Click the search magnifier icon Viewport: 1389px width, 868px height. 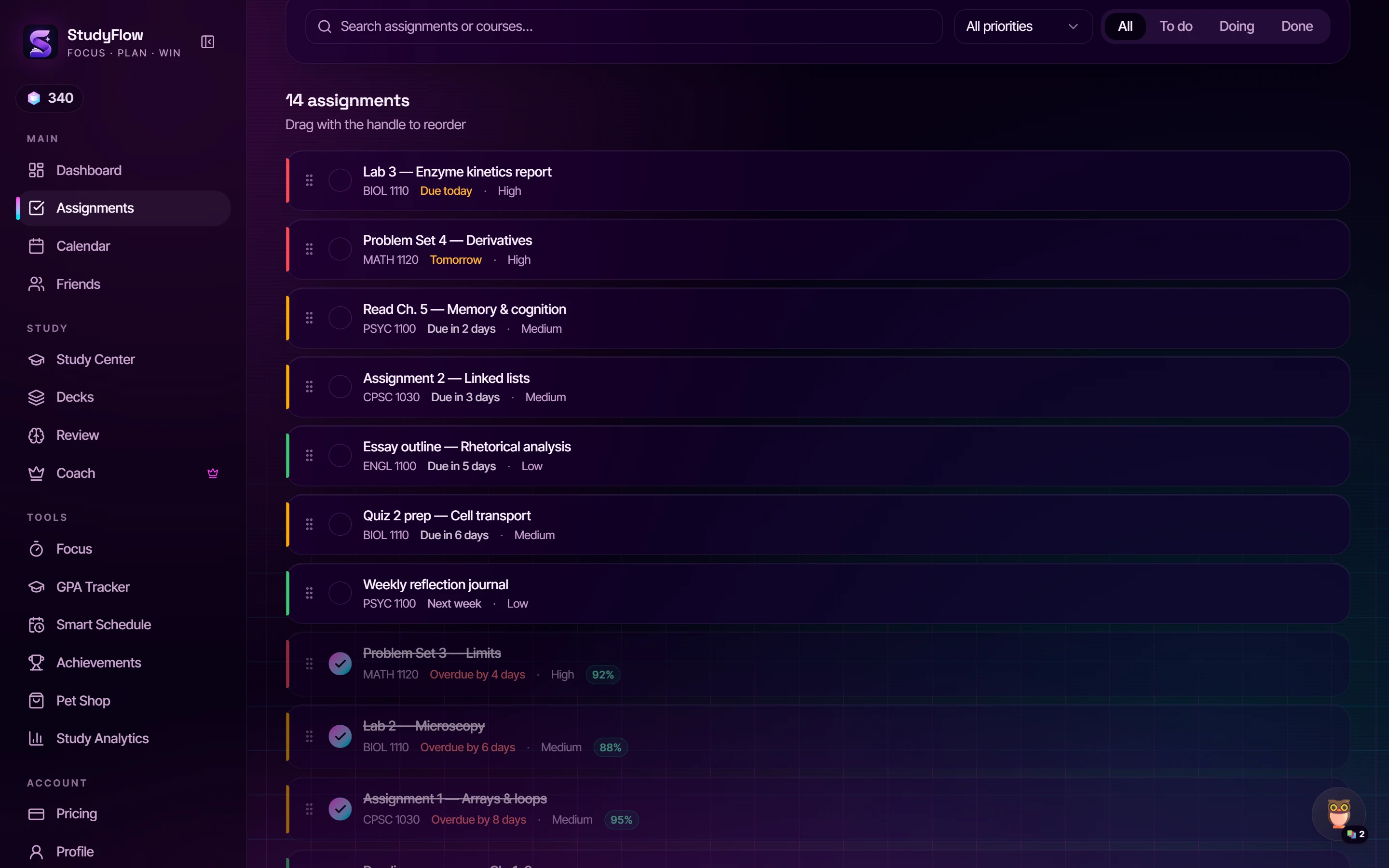pos(325,27)
